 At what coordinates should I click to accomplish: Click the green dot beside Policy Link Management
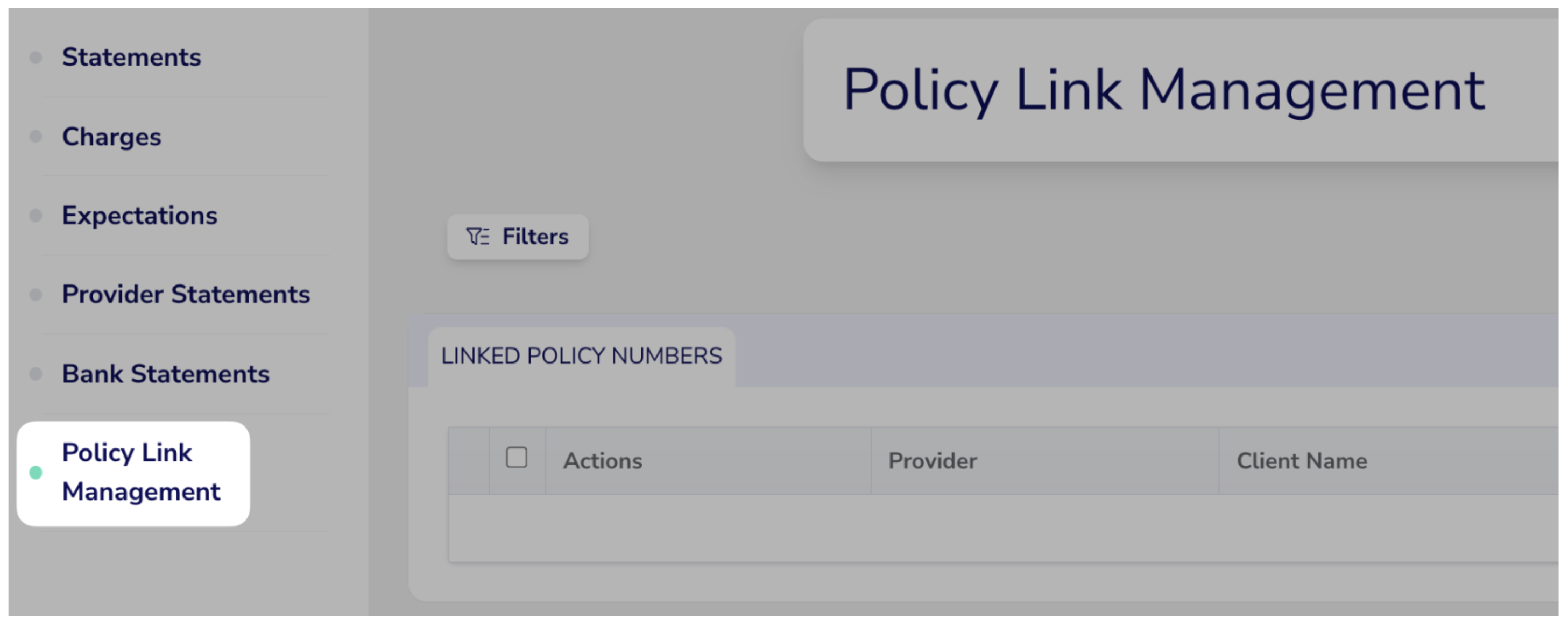36,473
